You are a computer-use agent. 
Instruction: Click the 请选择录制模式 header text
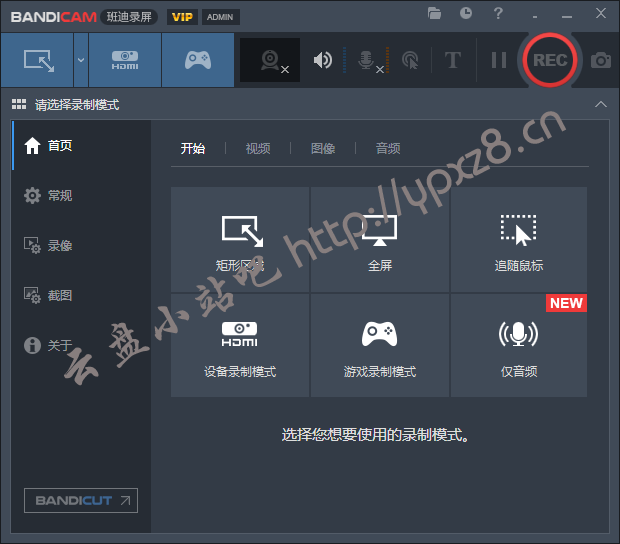(x=77, y=105)
